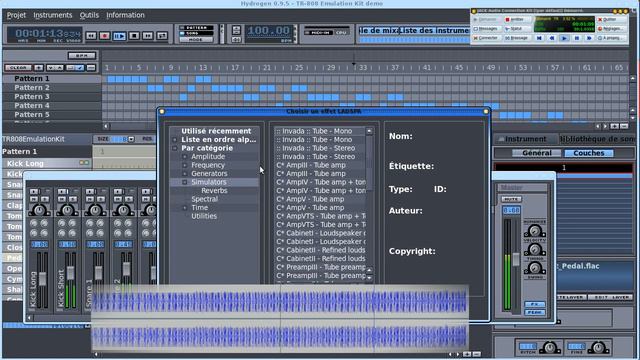Viewport: 640px width, 360px height.
Task: Expand the Frequency category
Action: [185, 165]
